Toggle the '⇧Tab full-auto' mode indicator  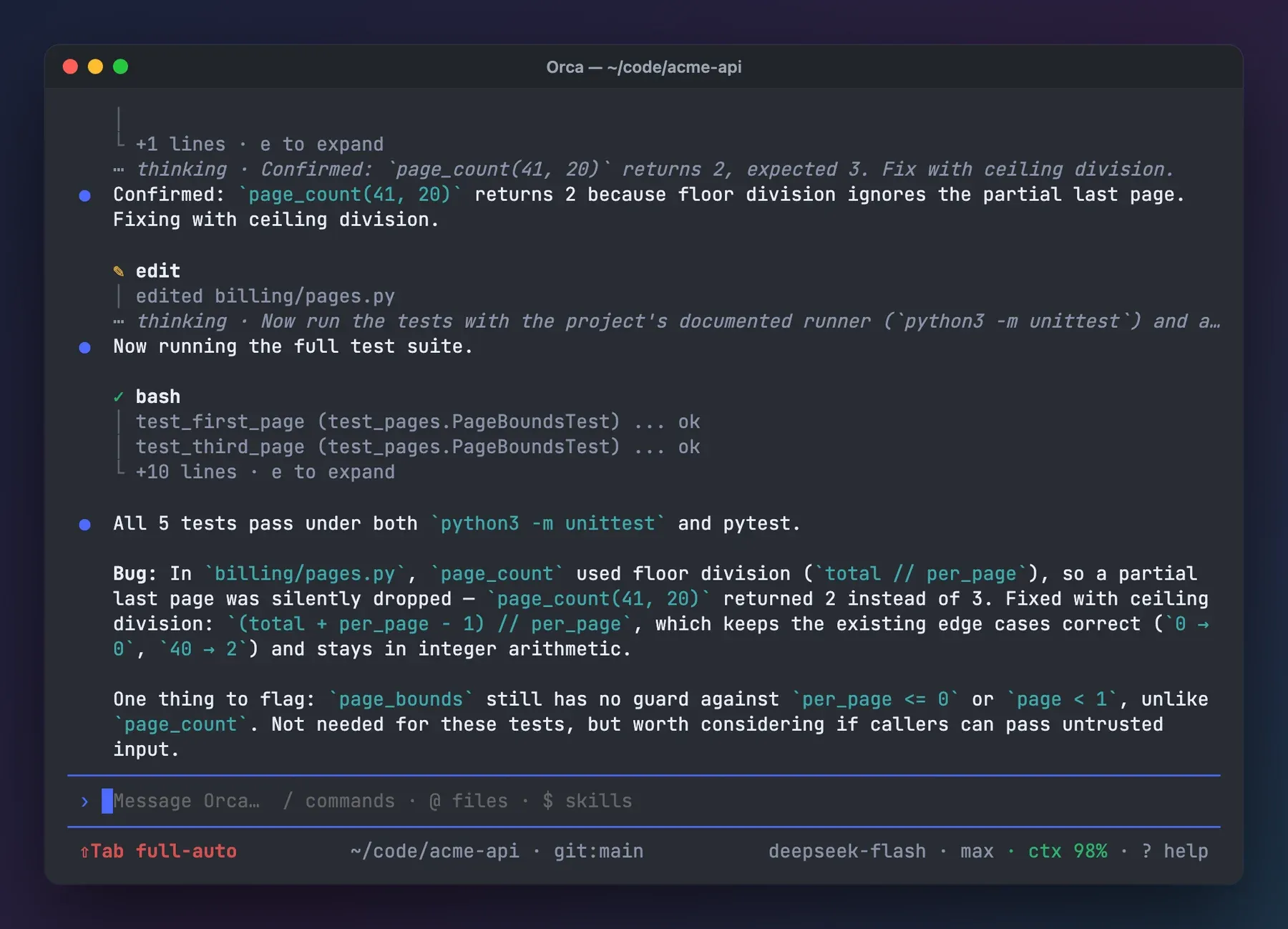click(x=158, y=852)
